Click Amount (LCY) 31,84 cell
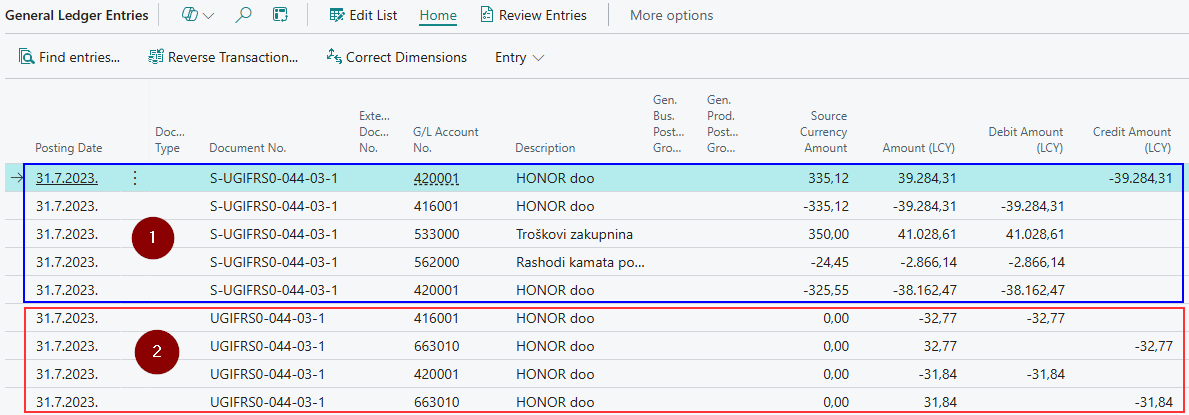Image resolution: width=1189 pixels, height=415 pixels. pyautogui.click(x=939, y=403)
